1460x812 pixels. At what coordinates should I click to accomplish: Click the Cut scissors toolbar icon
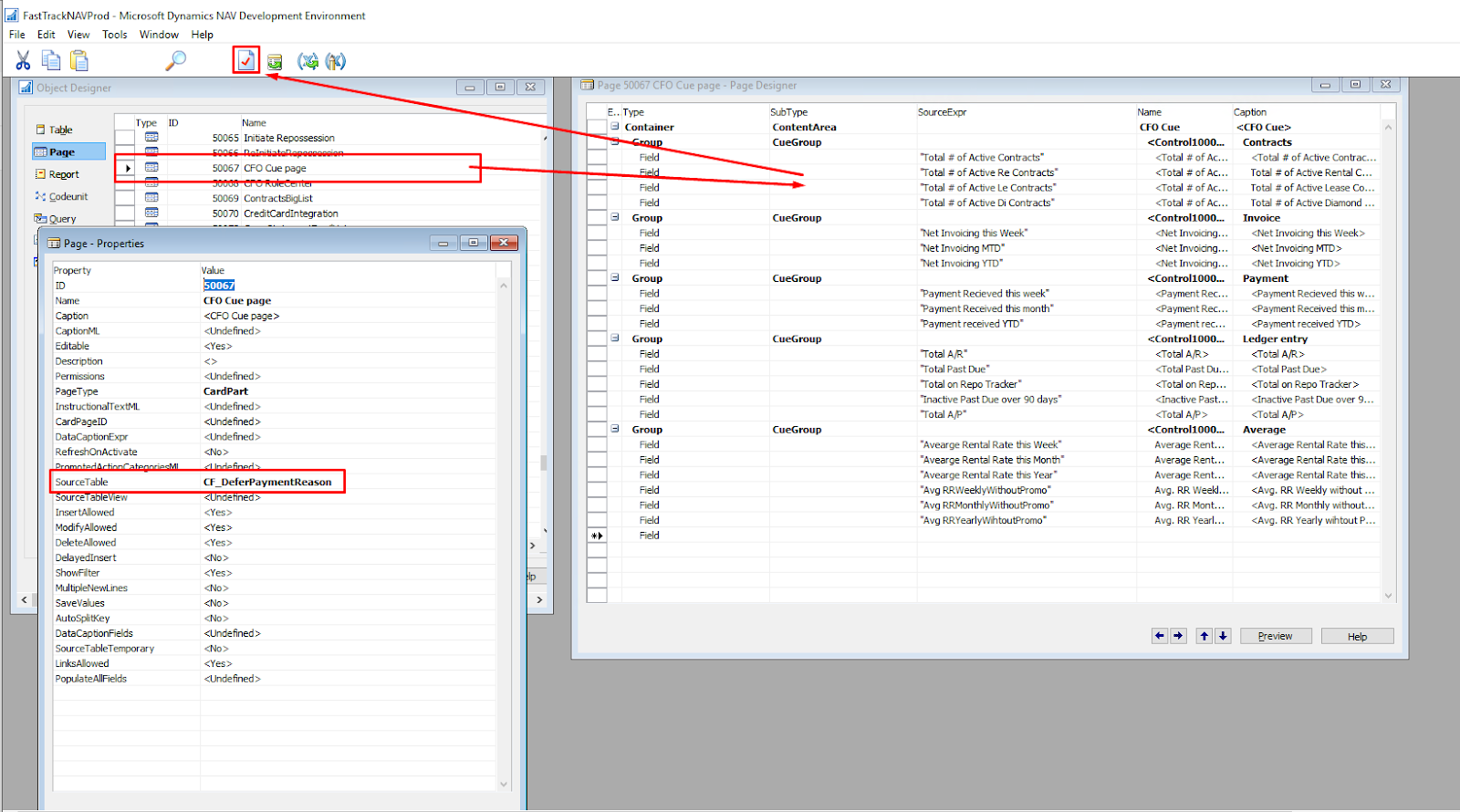click(x=23, y=61)
